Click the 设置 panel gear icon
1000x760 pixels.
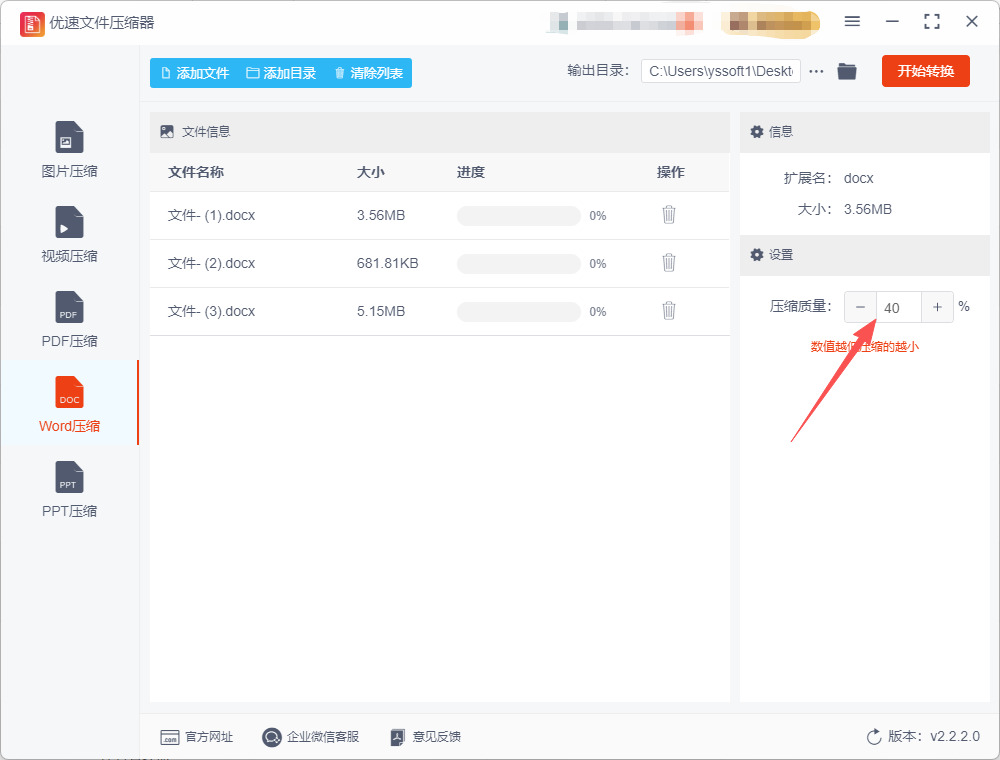[x=757, y=255]
